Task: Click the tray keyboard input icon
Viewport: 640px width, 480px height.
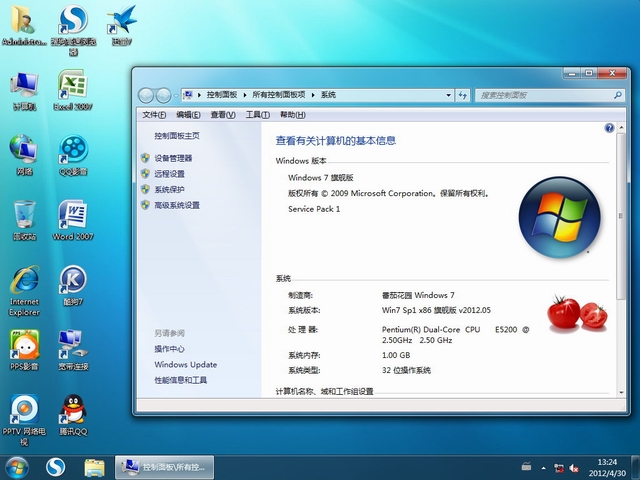Action: (527, 466)
